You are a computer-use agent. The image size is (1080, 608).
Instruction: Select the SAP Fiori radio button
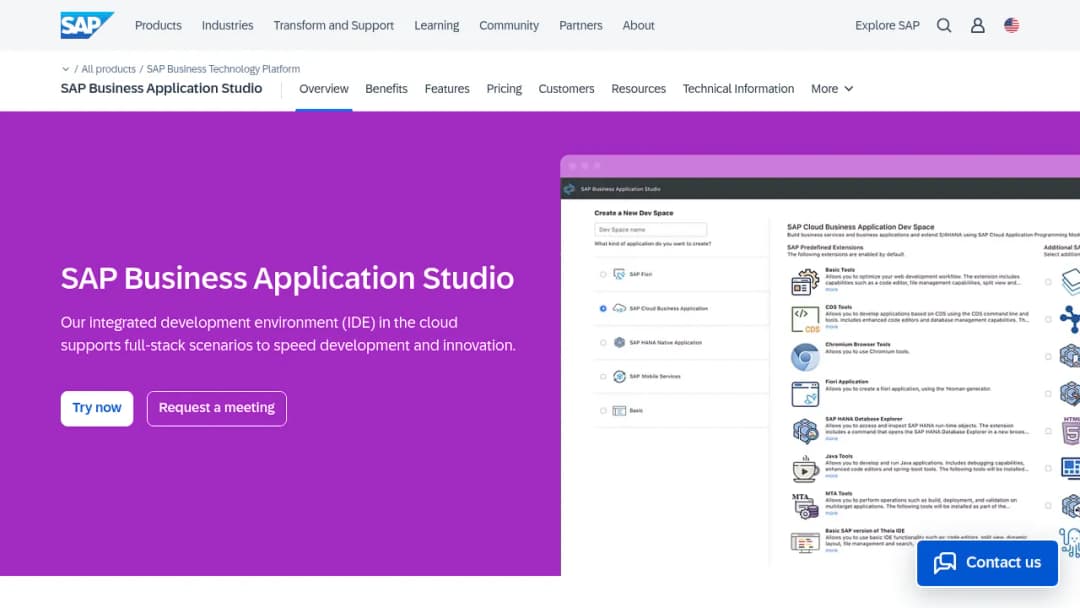point(603,274)
